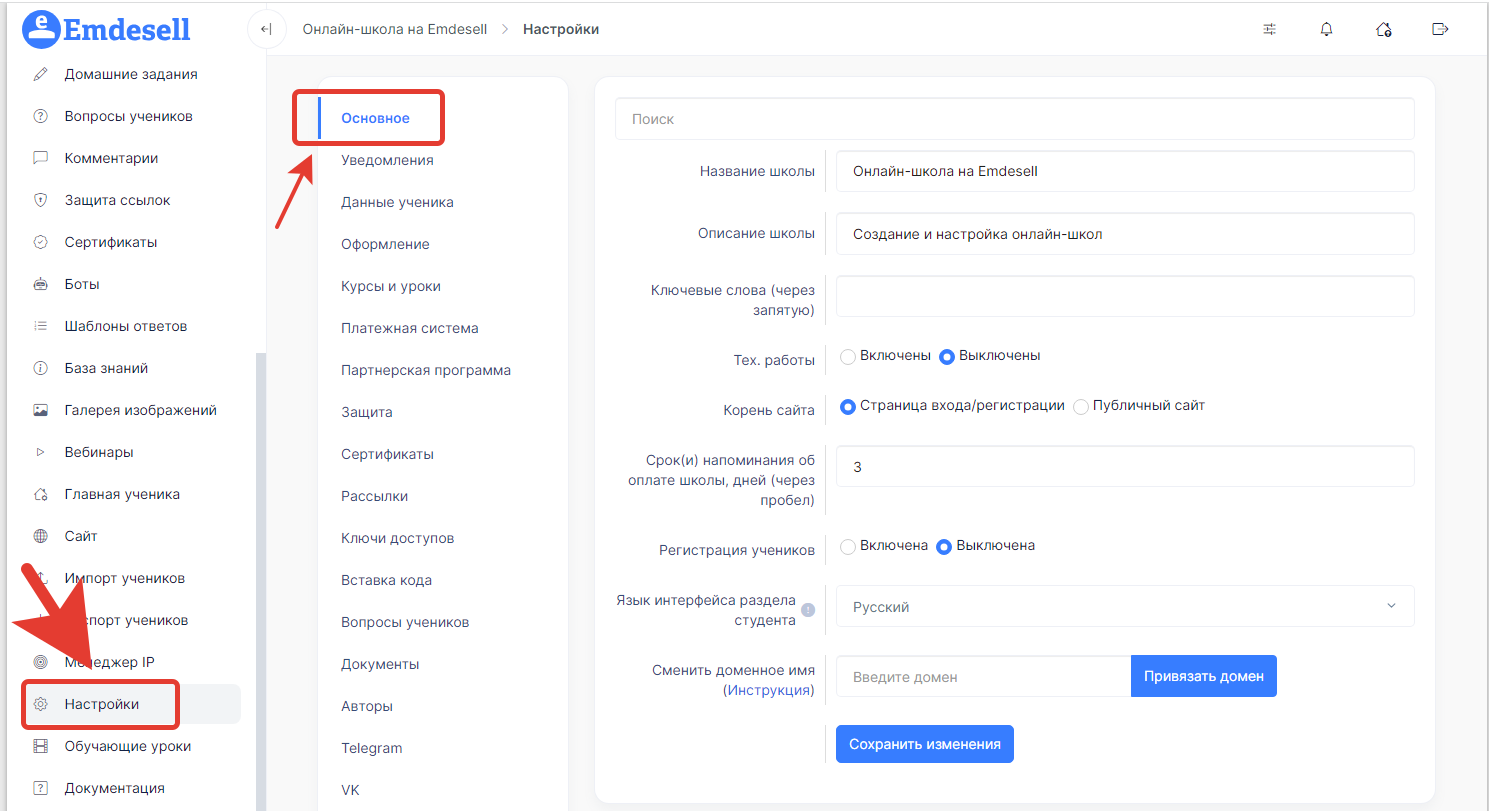The image size is (1489, 811).
Task: Click the pencil icon beside Домашние задания
Action: pos(41,74)
